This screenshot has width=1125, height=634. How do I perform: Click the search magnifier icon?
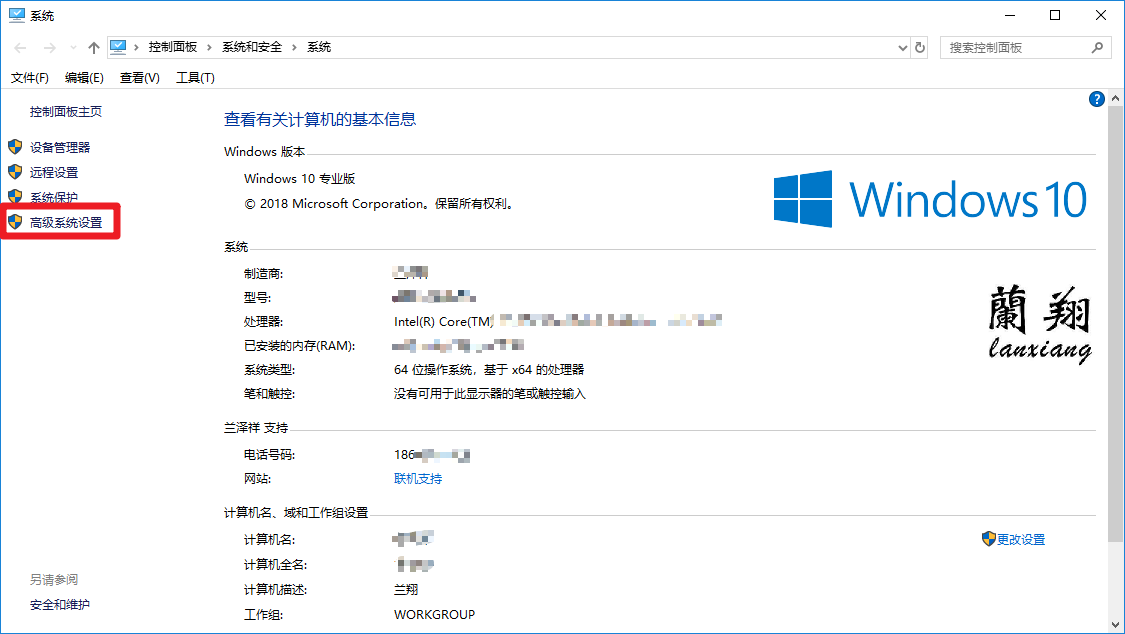pyautogui.click(x=1097, y=47)
